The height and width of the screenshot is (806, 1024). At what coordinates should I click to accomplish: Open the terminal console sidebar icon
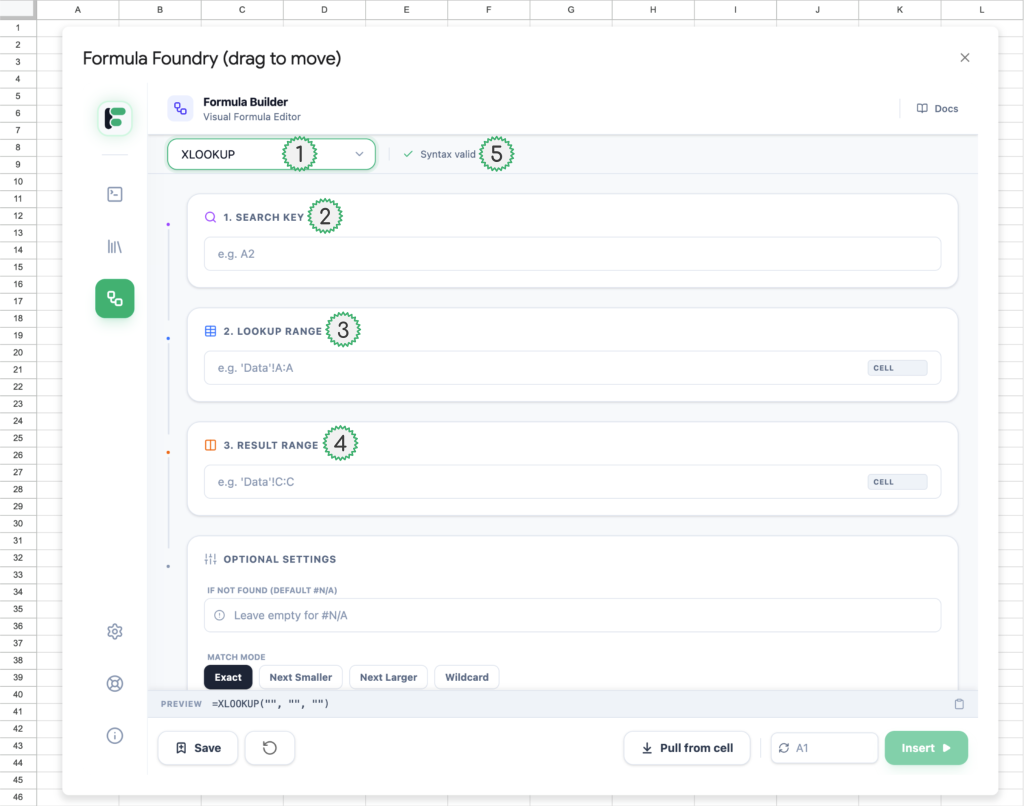click(115, 194)
